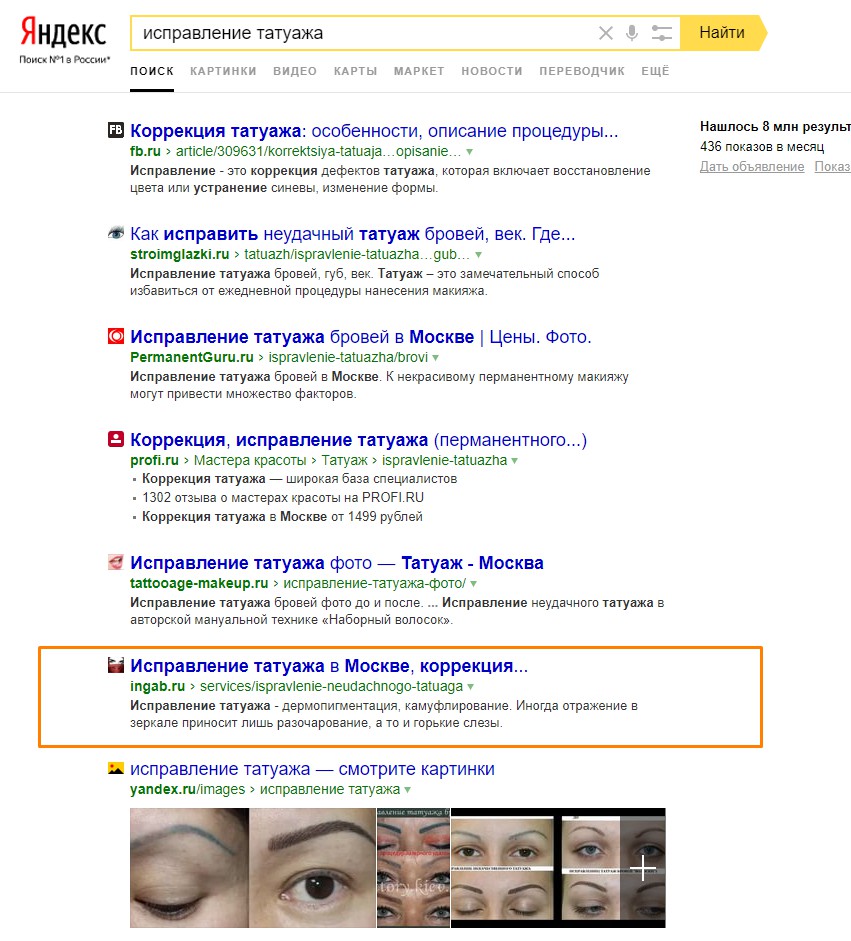Open 'Коррекция, исправление татуажа (перманентного...)' result
The width and height of the screenshot is (851, 941).
[358, 440]
